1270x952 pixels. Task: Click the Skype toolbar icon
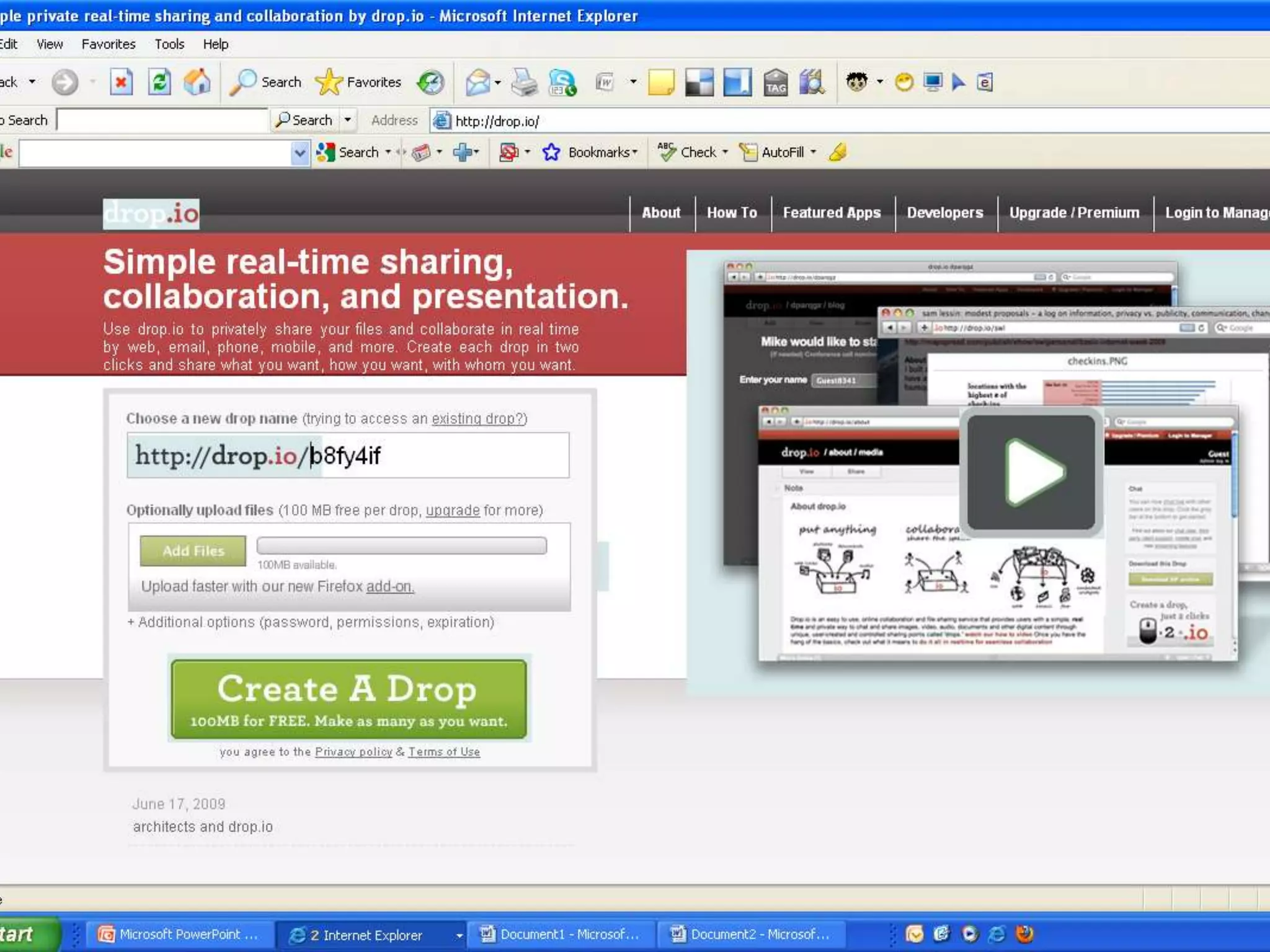point(562,82)
